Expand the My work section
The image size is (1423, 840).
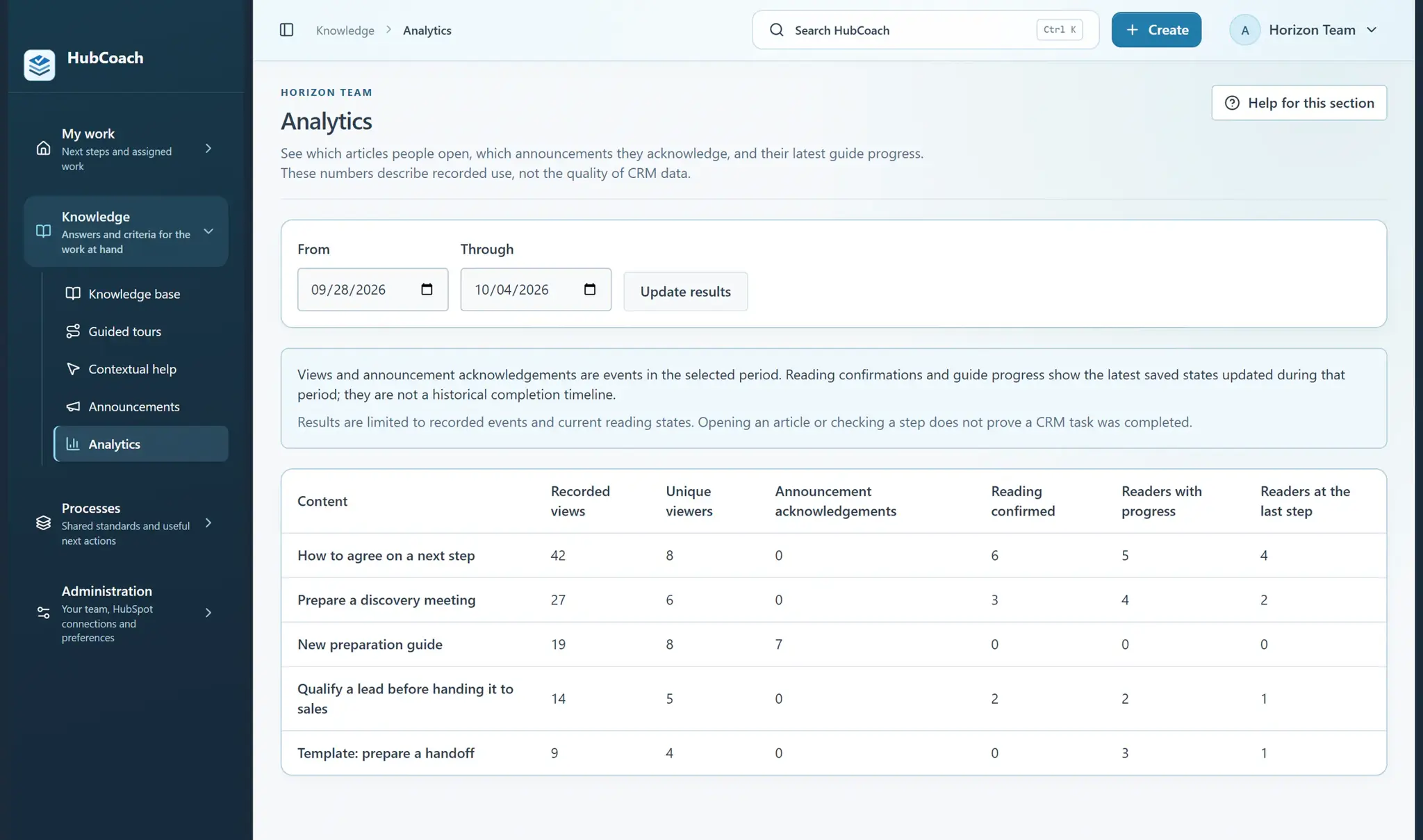126,149
